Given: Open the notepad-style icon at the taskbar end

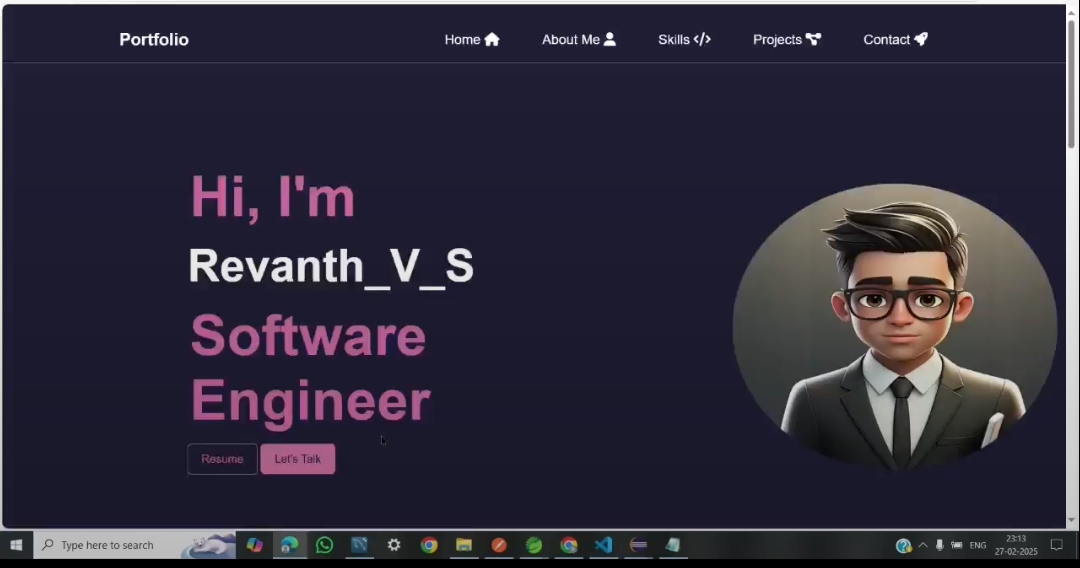Looking at the screenshot, I should [x=673, y=545].
